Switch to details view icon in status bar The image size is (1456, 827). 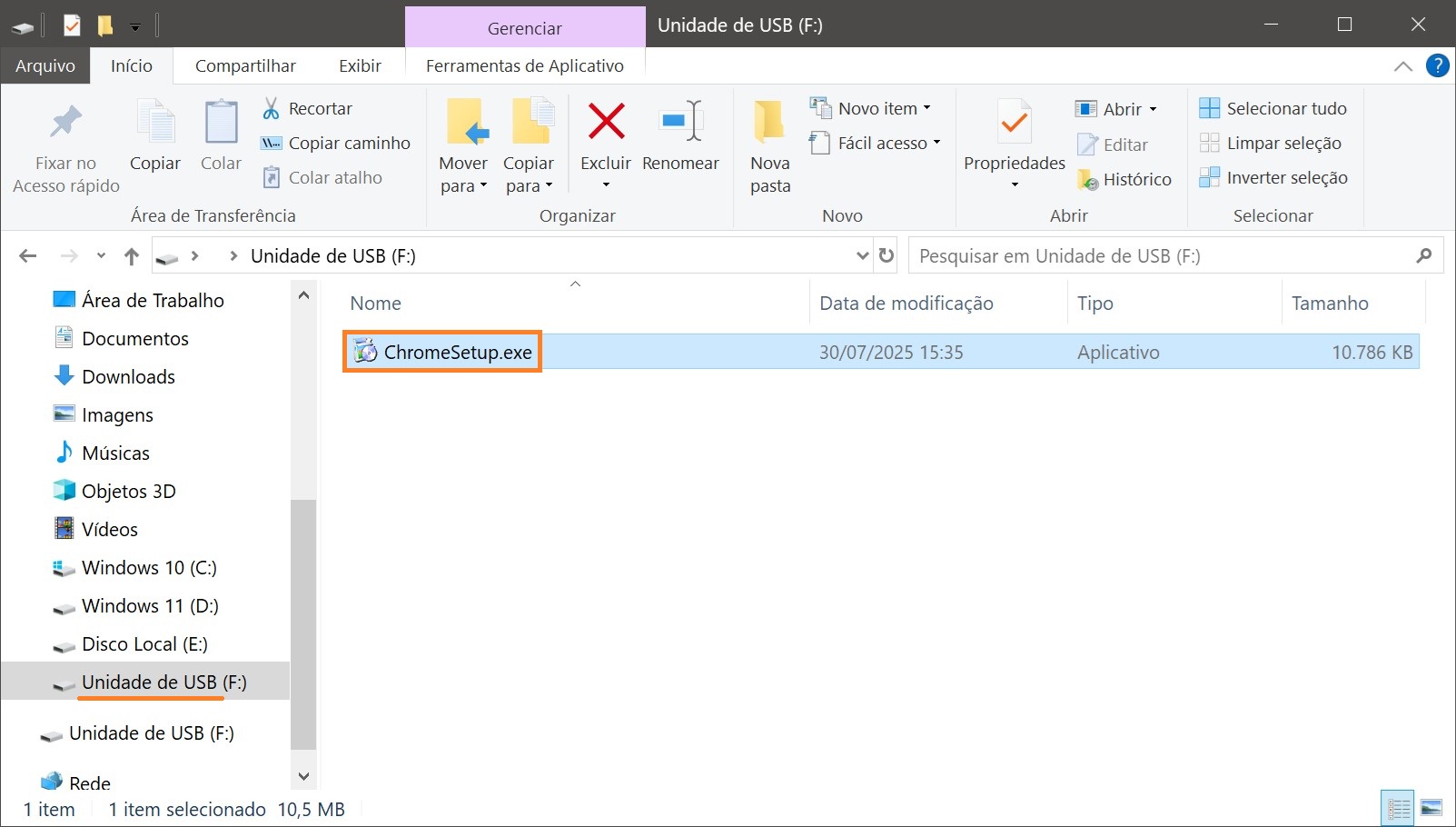click(x=1399, y=808)
